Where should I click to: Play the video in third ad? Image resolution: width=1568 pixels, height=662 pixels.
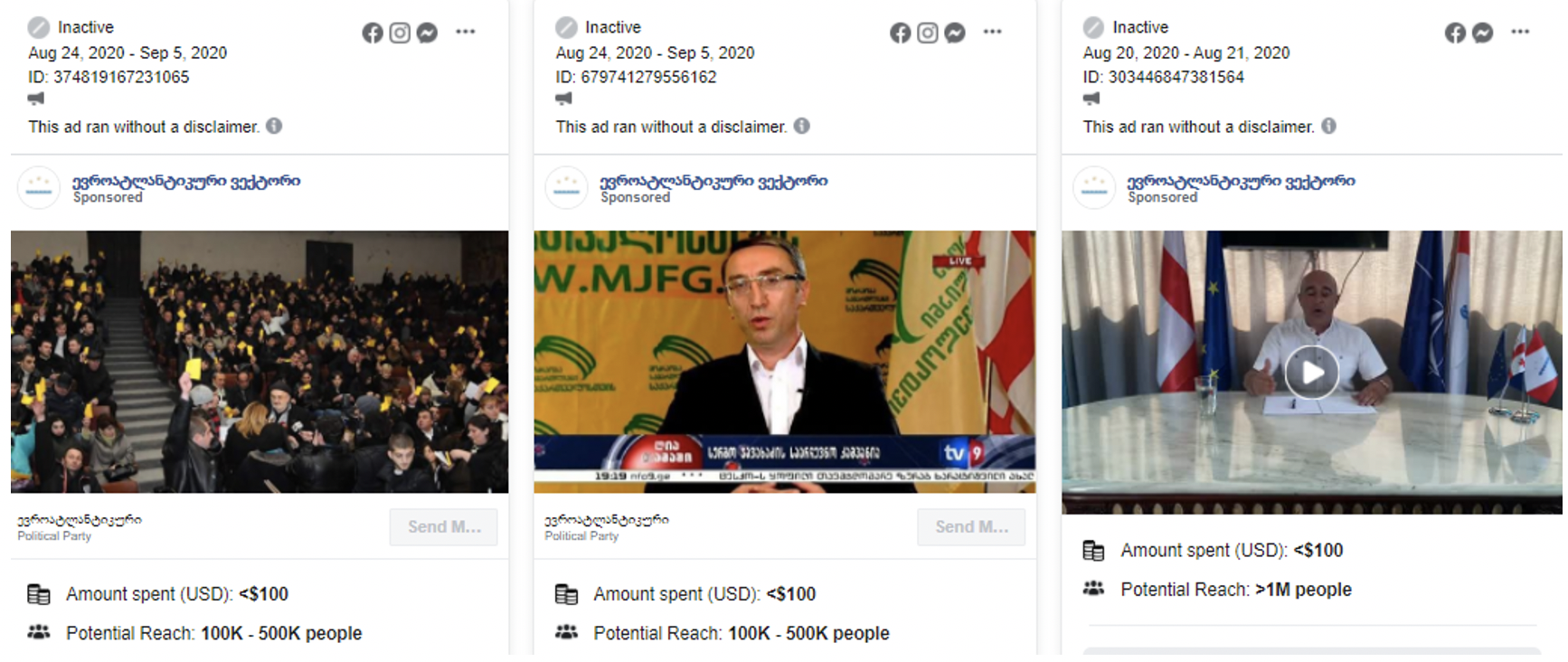tap(1311, 372)
